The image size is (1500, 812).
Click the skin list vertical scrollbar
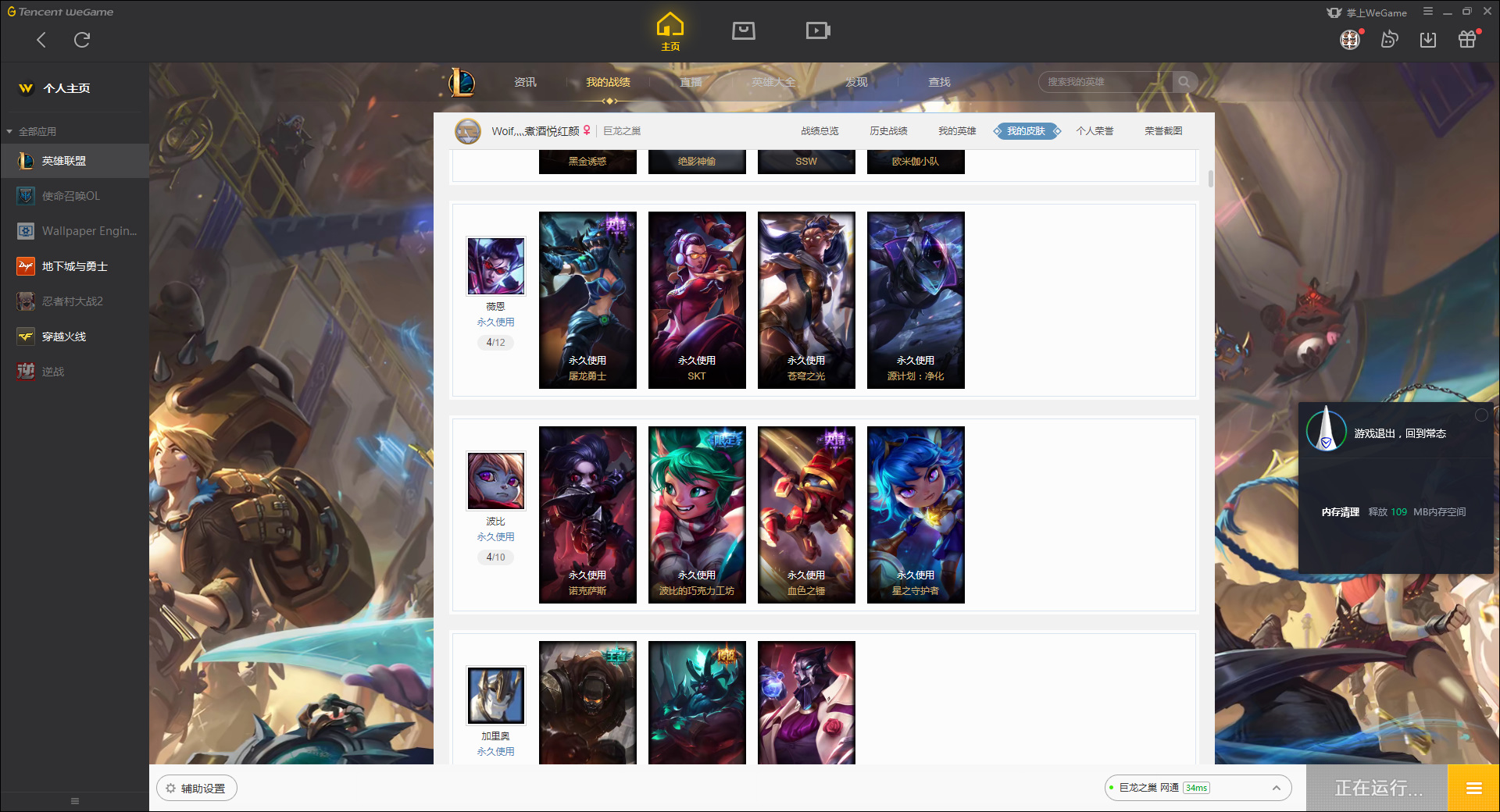pos(1211,179)
